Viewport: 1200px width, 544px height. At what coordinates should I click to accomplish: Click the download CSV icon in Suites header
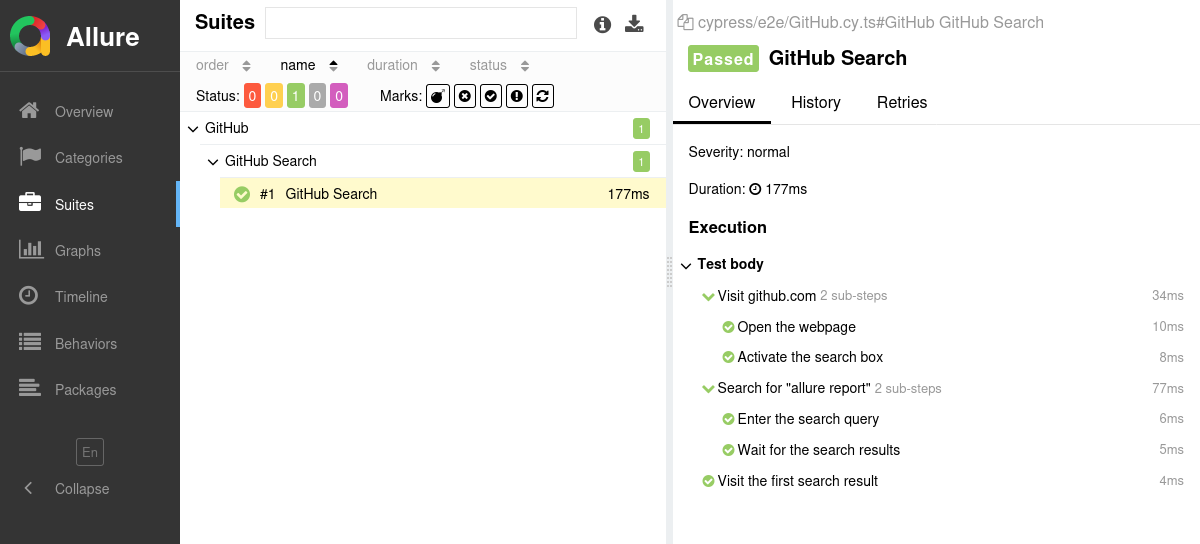[x=634, y=24]
